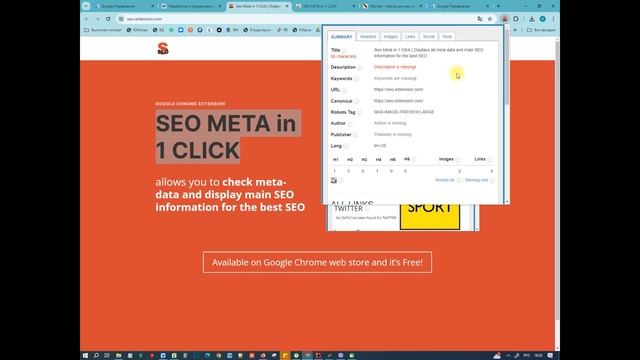
Task: Open the All Bookmarks folder on bookmarks bar
Action: tap(541, 30)
